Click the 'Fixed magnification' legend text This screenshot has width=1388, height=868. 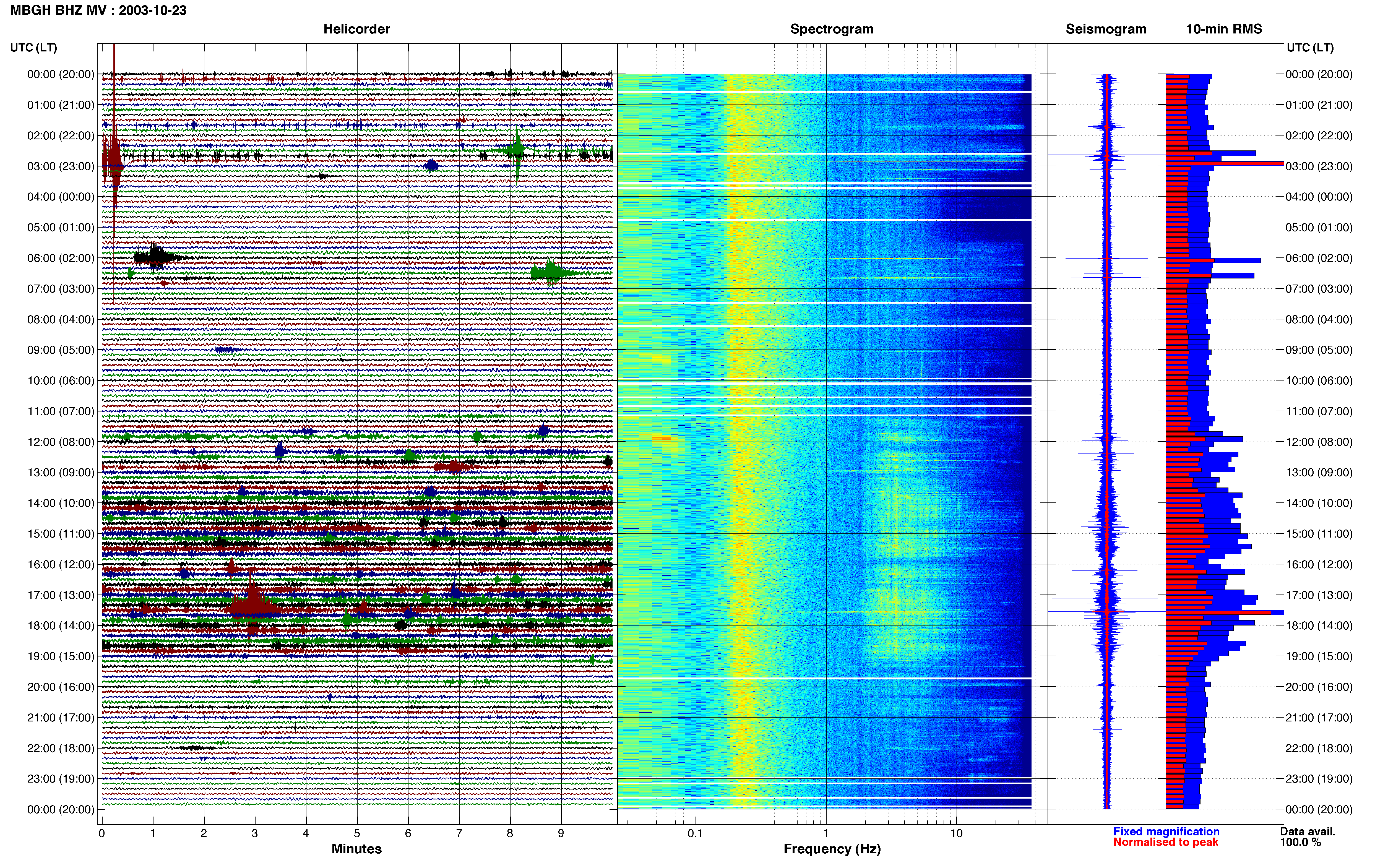[1166, 831]
